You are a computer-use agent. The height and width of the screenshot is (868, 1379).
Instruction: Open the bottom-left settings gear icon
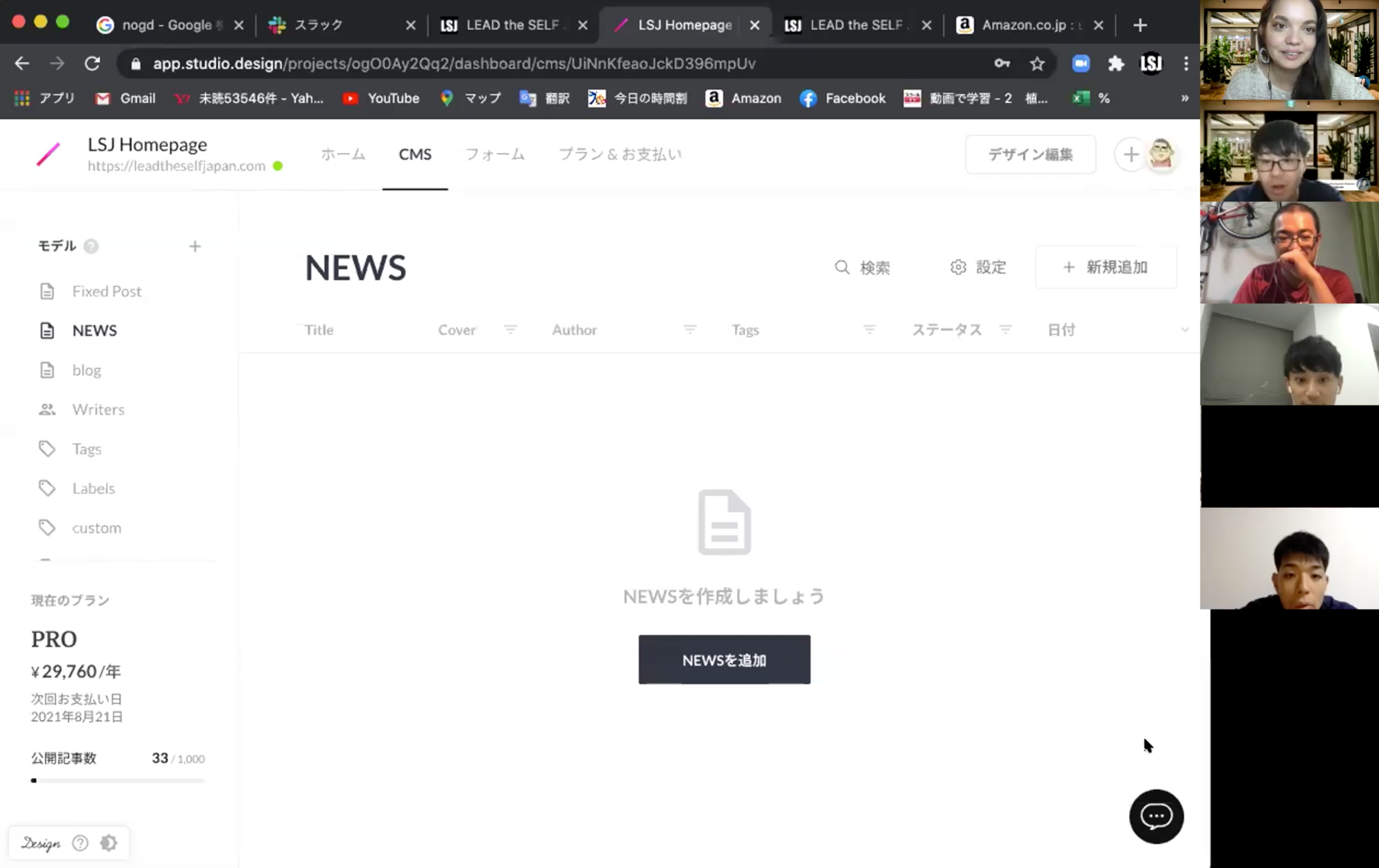(x=109, y=843)
